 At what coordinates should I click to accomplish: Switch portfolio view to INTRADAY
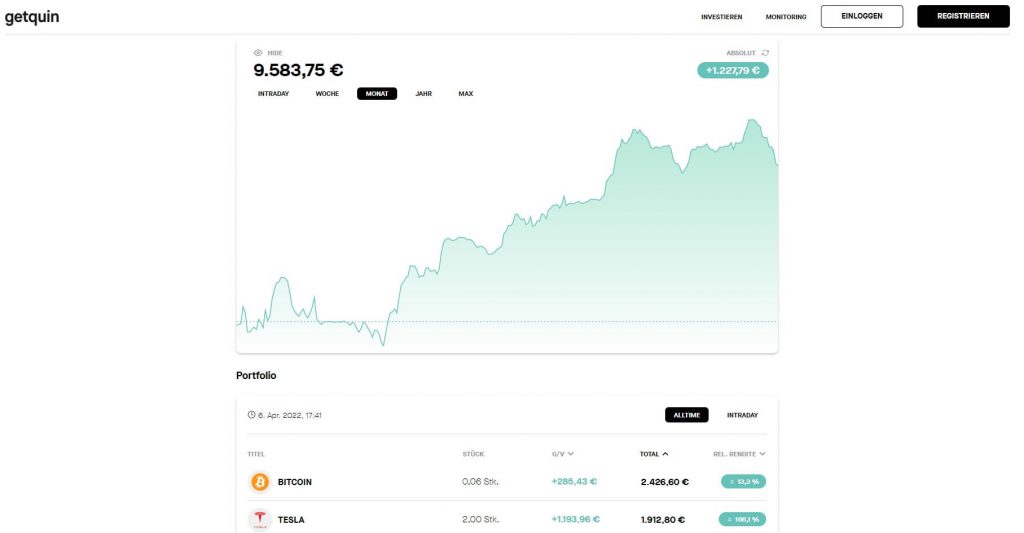[x=743, y=415]
